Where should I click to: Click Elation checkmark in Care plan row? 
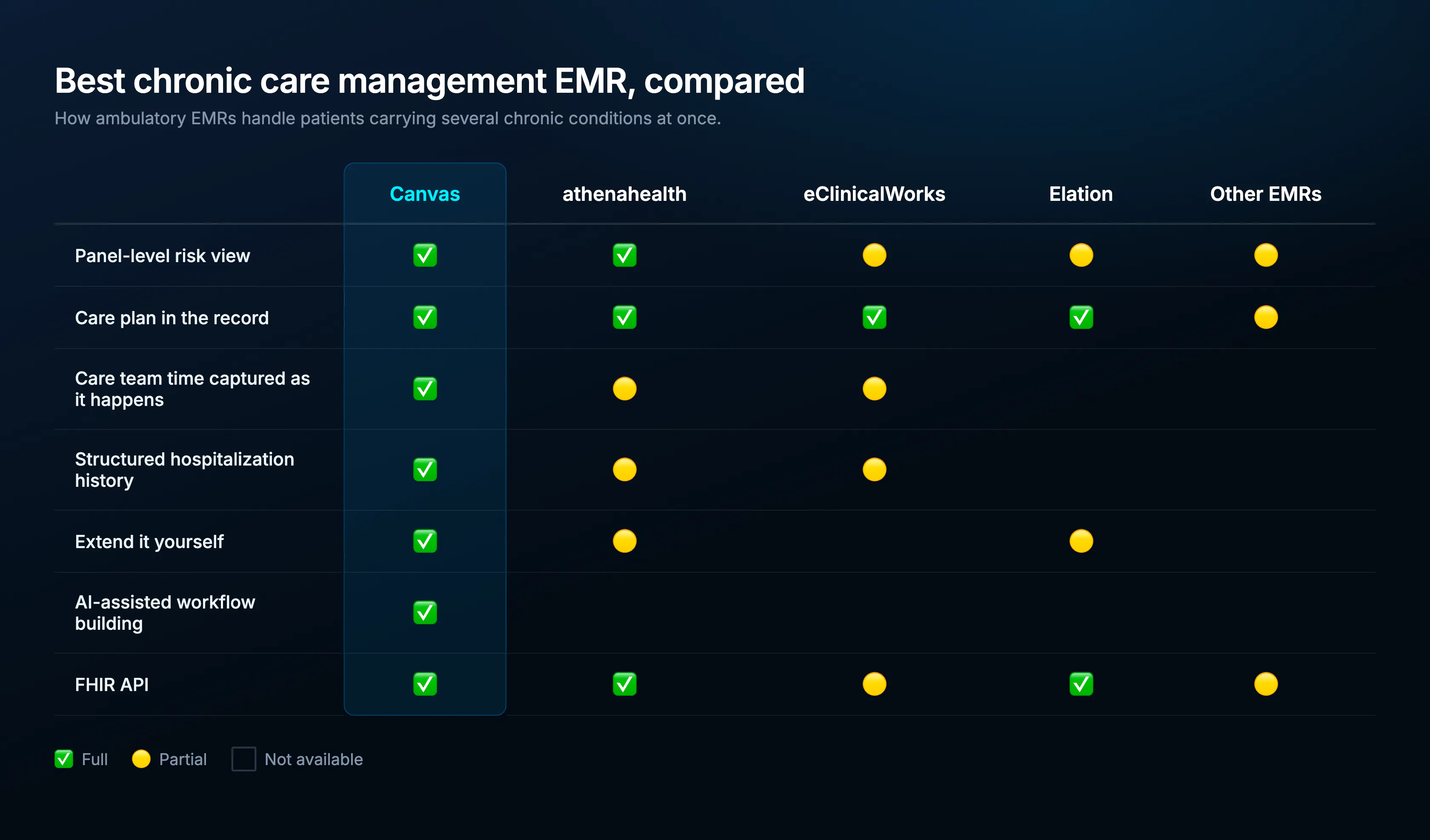[1081, 317]
